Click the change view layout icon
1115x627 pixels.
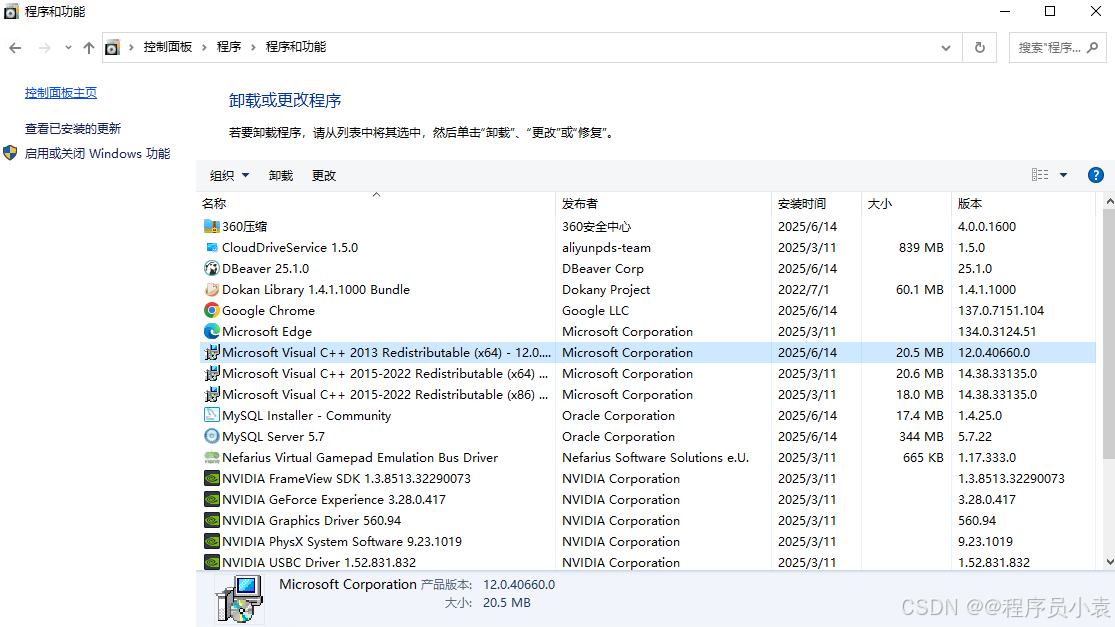point(1040,175)
